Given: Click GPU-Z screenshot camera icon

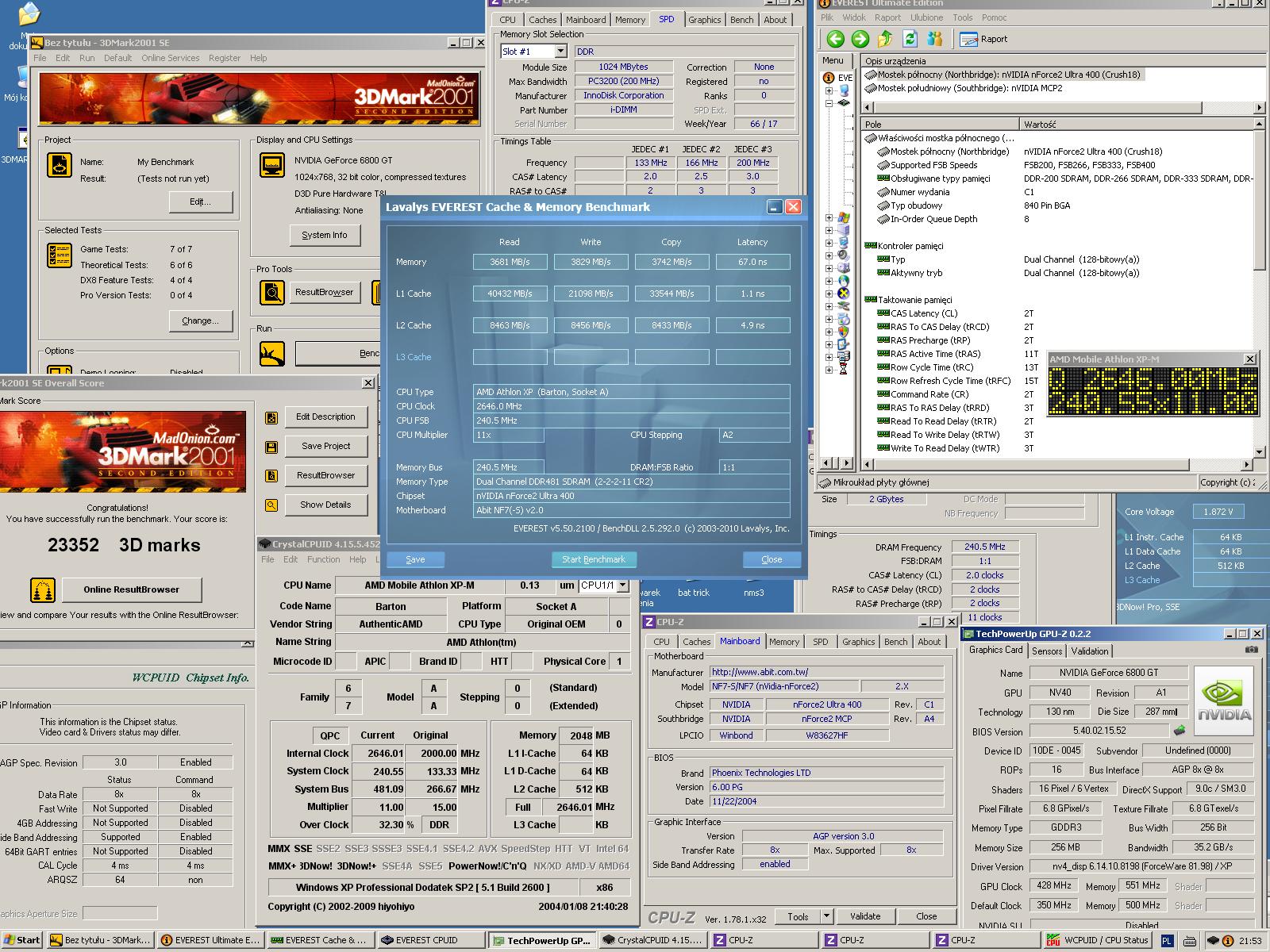Looking at the screenshot, I should coord(1252,650).
